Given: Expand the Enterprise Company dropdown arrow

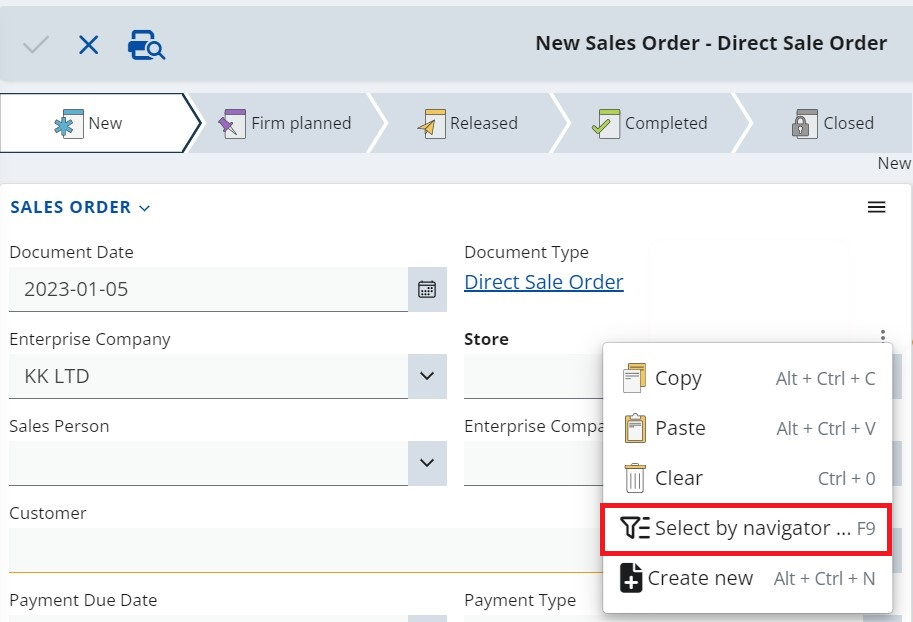Looking at the screenshot, I should click(x=427, y=377).
